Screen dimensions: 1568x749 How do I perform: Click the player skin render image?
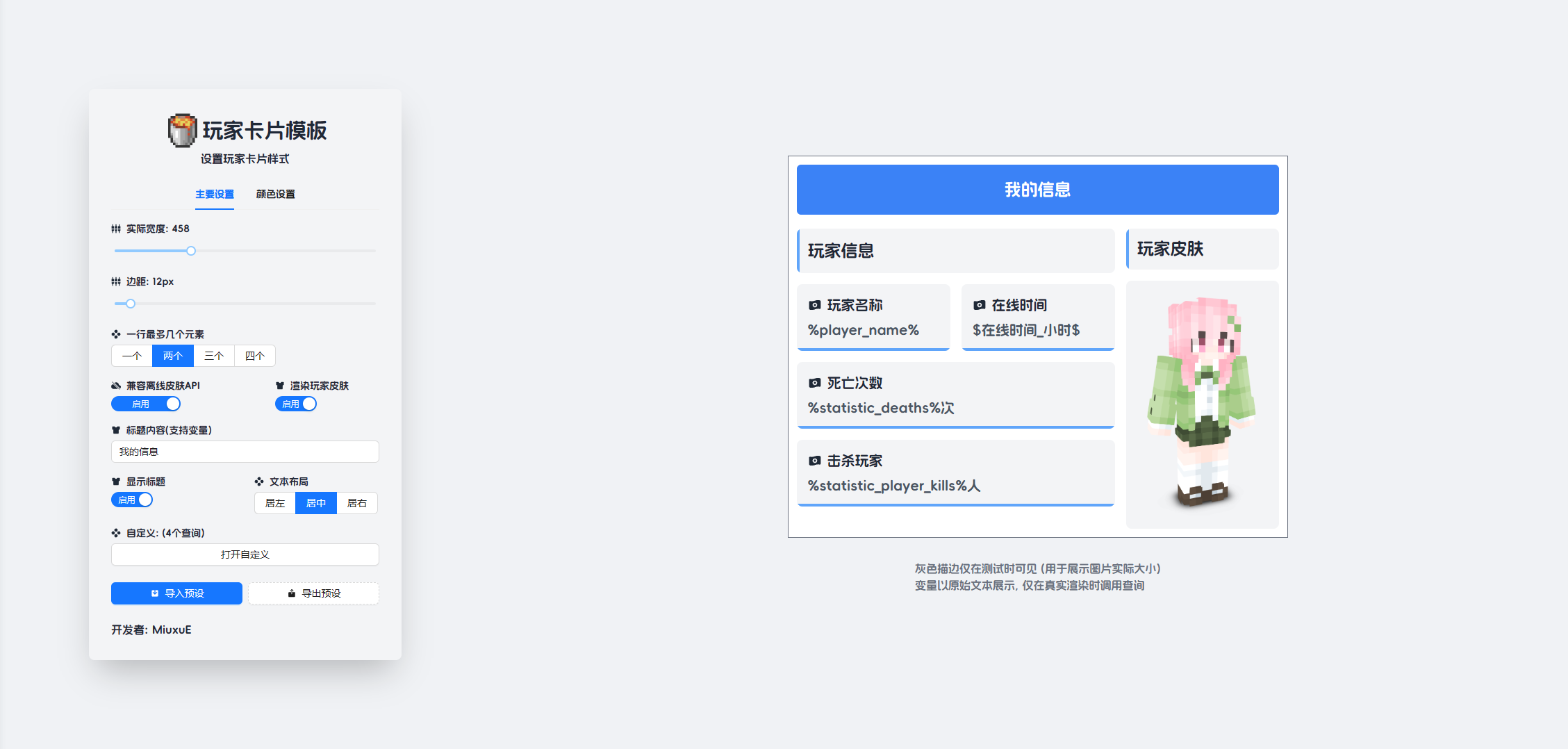[x=1202, y=402]
